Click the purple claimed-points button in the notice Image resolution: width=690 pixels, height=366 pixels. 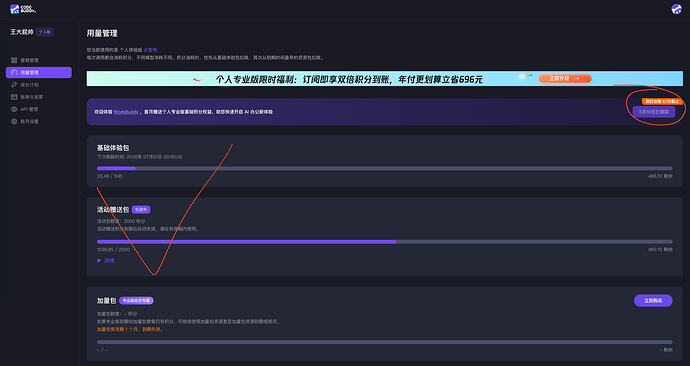653,112
